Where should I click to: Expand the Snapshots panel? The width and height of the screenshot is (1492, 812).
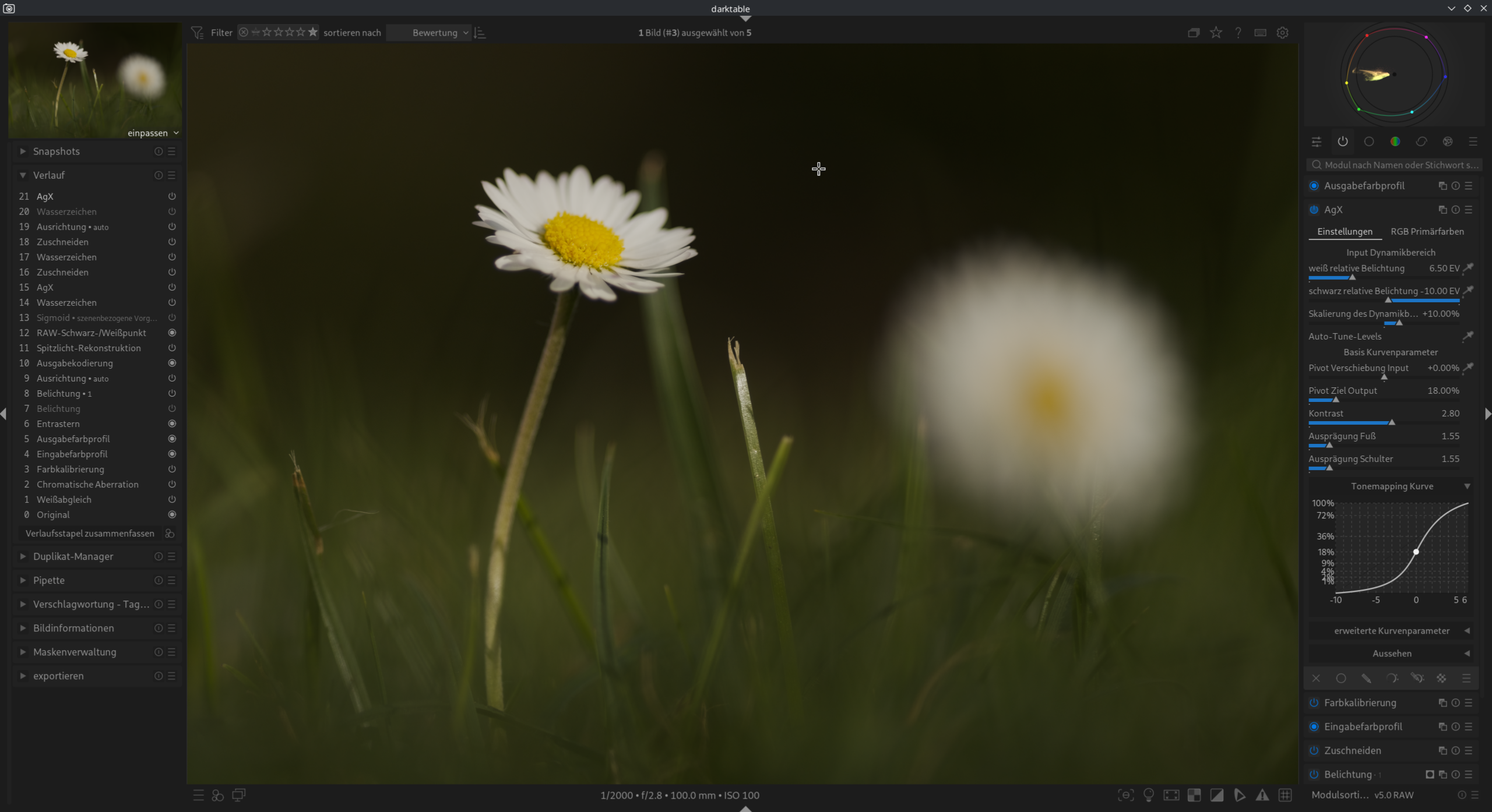point(56,151)
